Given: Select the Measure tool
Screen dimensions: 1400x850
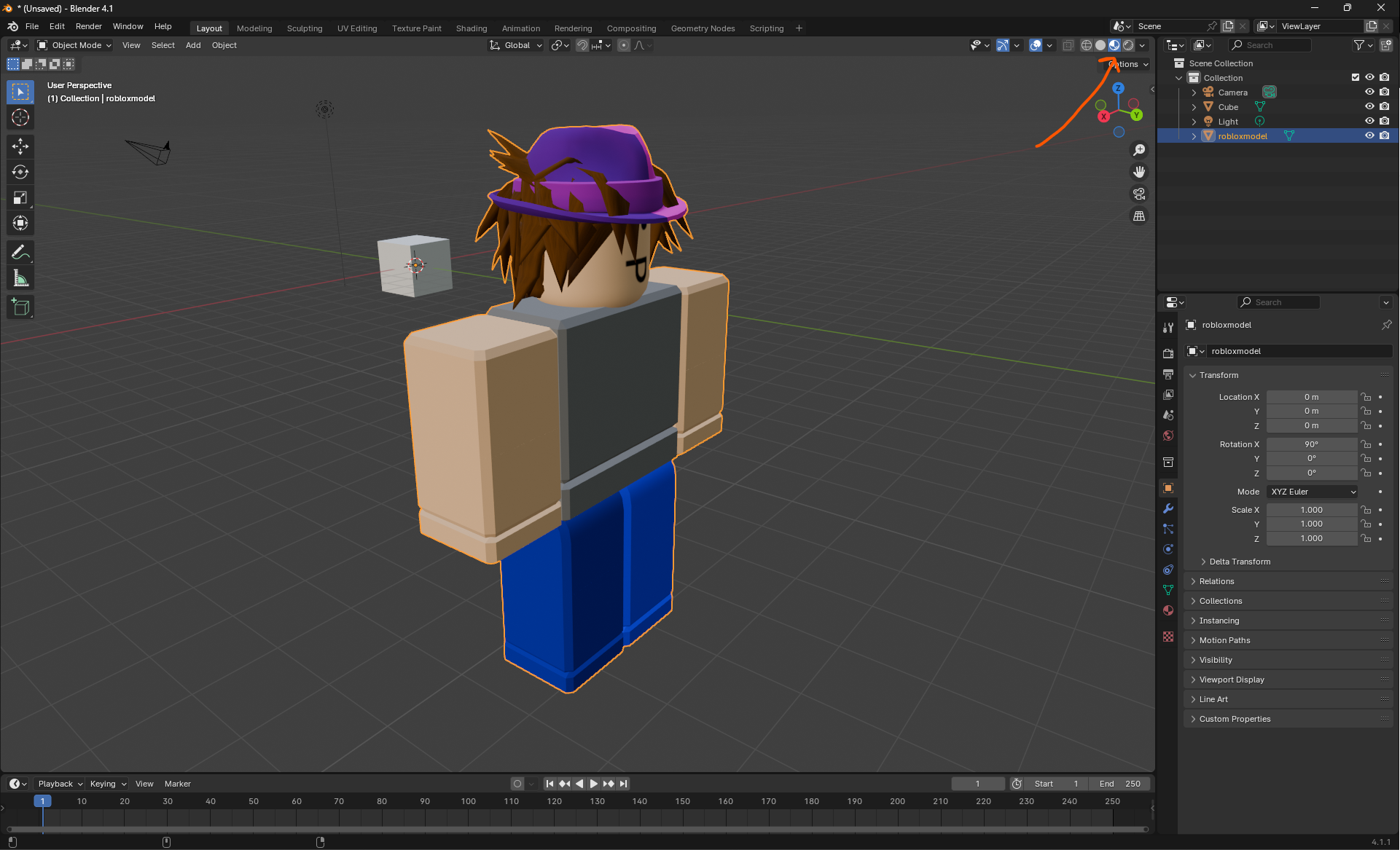Looking at the screenshot, I should click(20, 278).
